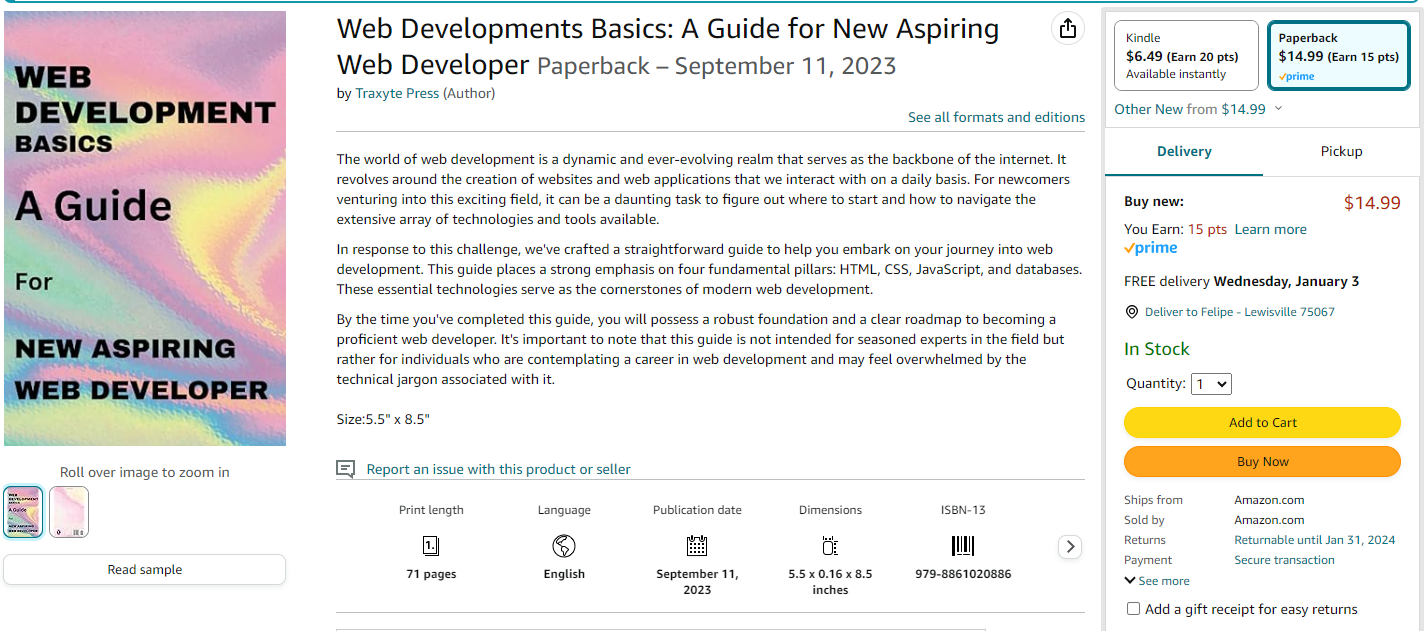Select the front cover thumbnail
Image resolution: width=1425 pixels, height=631 pixels.
click(23, 512)
